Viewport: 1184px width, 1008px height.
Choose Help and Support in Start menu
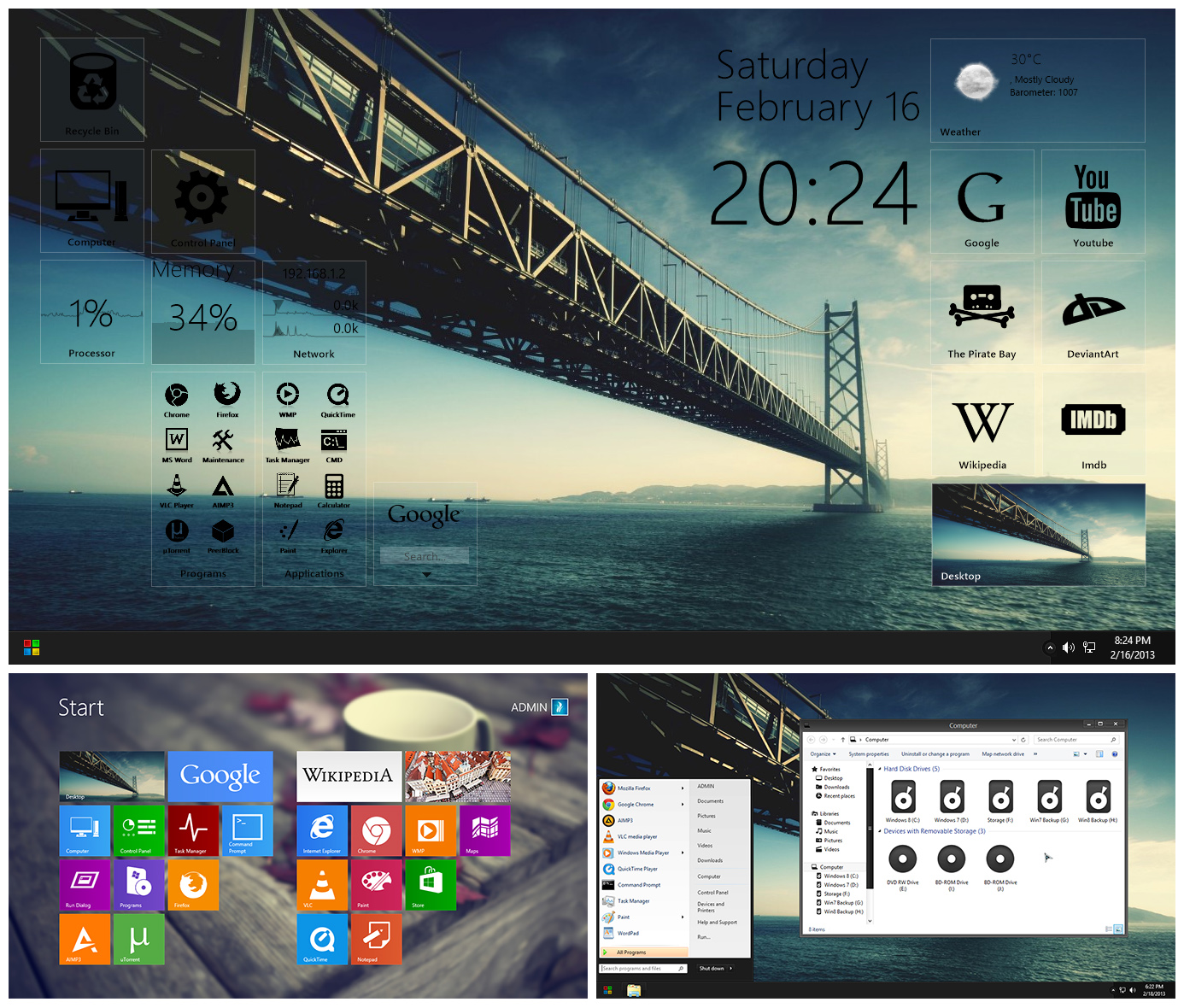(x=717, y=923)
